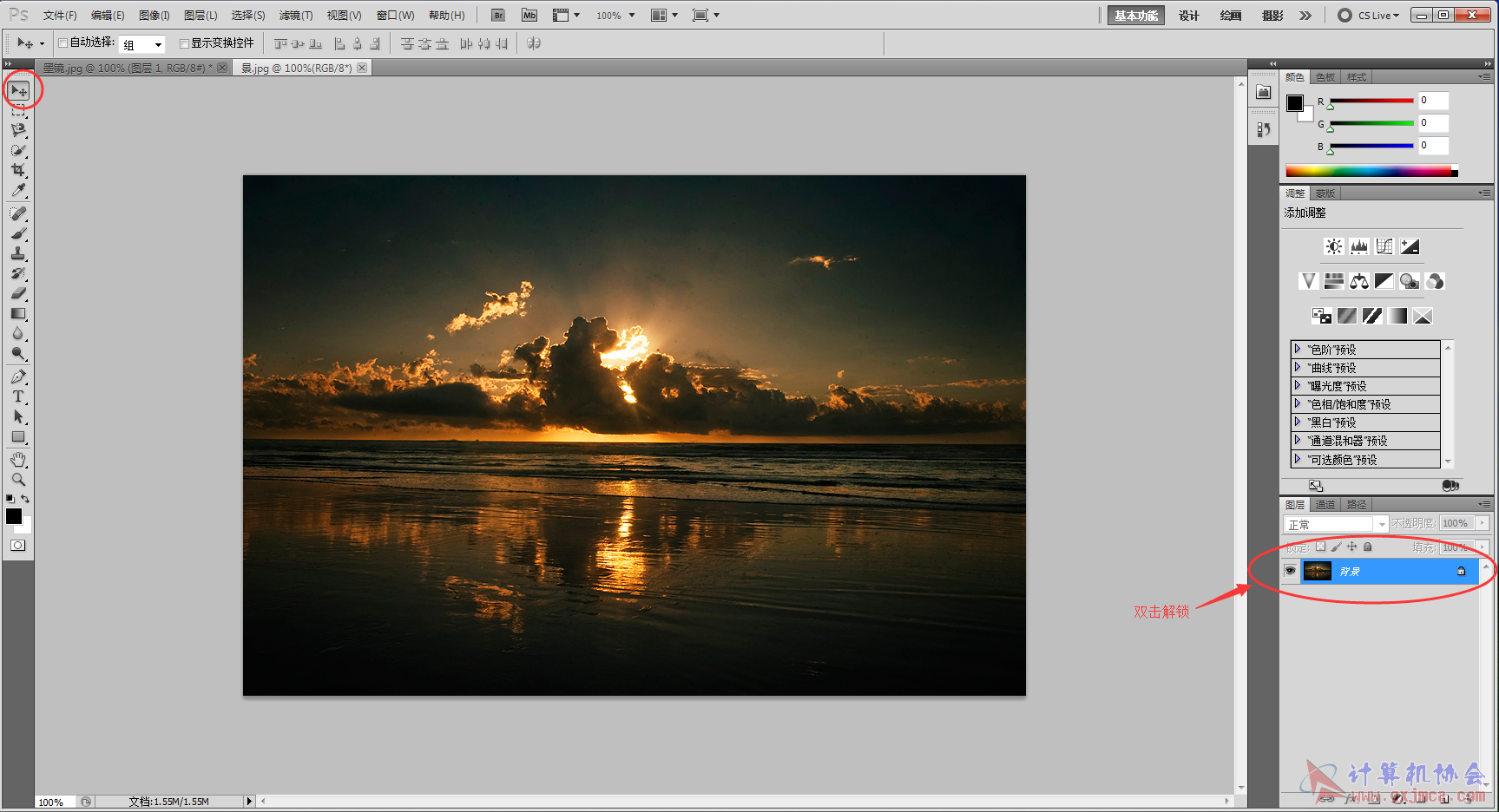
Task: Open the 文件(F) menu
Action: (60, 16)
